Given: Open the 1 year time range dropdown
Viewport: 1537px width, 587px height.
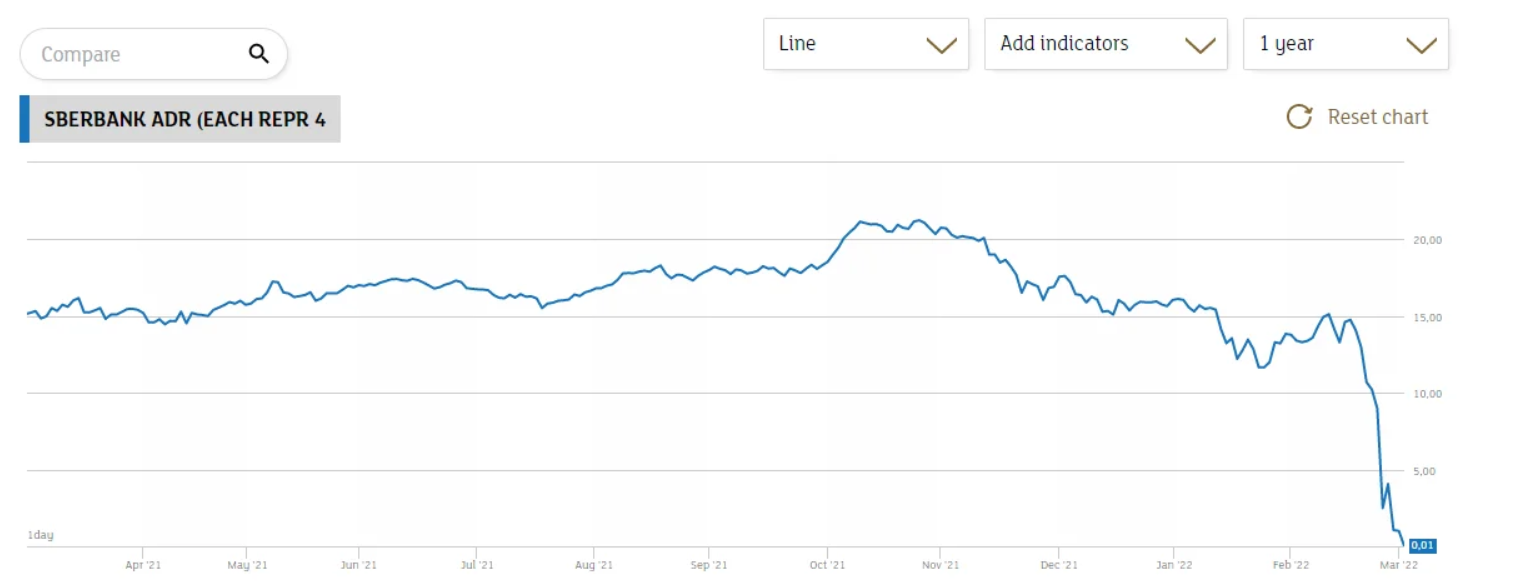Looking at the screenshot, I should [x=1345, y=44].
